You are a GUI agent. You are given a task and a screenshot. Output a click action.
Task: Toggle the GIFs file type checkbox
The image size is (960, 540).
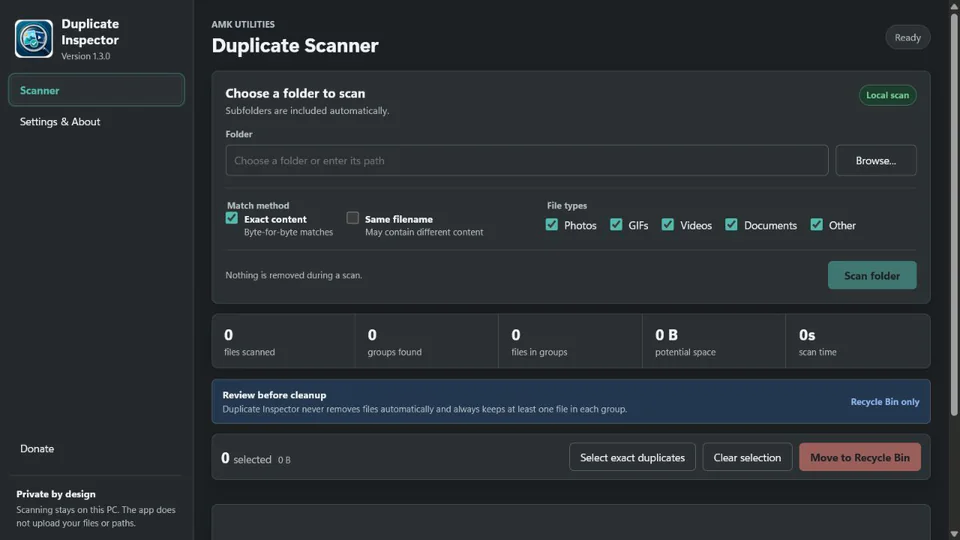616,225
